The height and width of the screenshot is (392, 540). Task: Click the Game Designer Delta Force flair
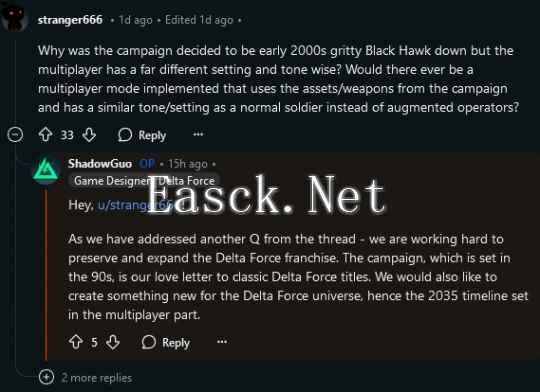point(144,181)
